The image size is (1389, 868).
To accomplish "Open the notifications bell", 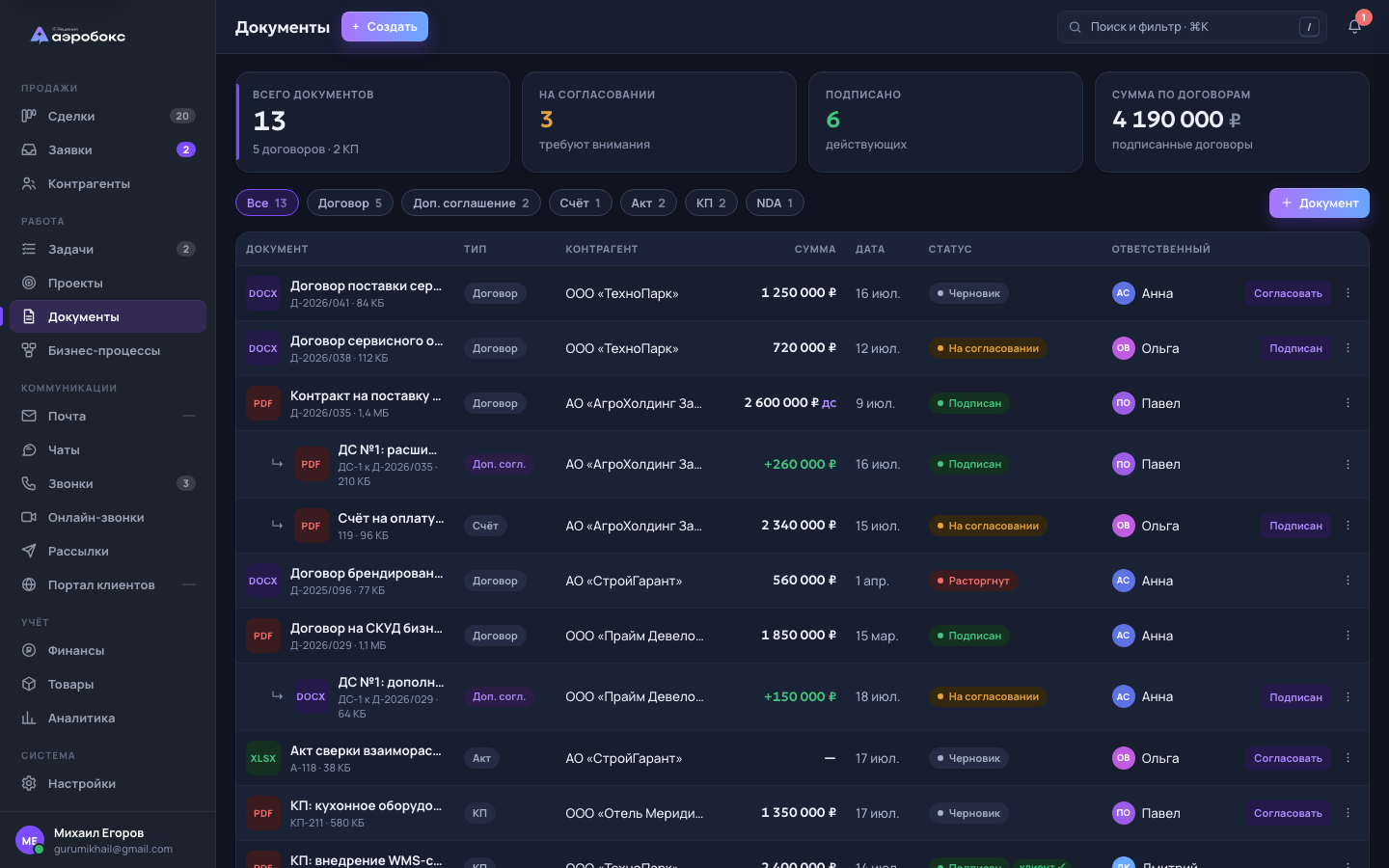I will [1354, 27].
